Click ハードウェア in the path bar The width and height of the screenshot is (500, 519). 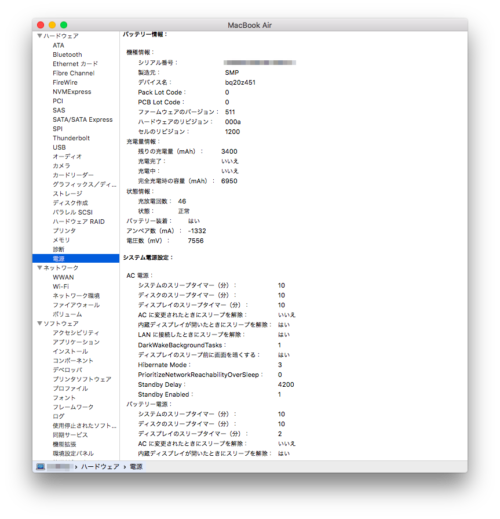coord(100,466)
